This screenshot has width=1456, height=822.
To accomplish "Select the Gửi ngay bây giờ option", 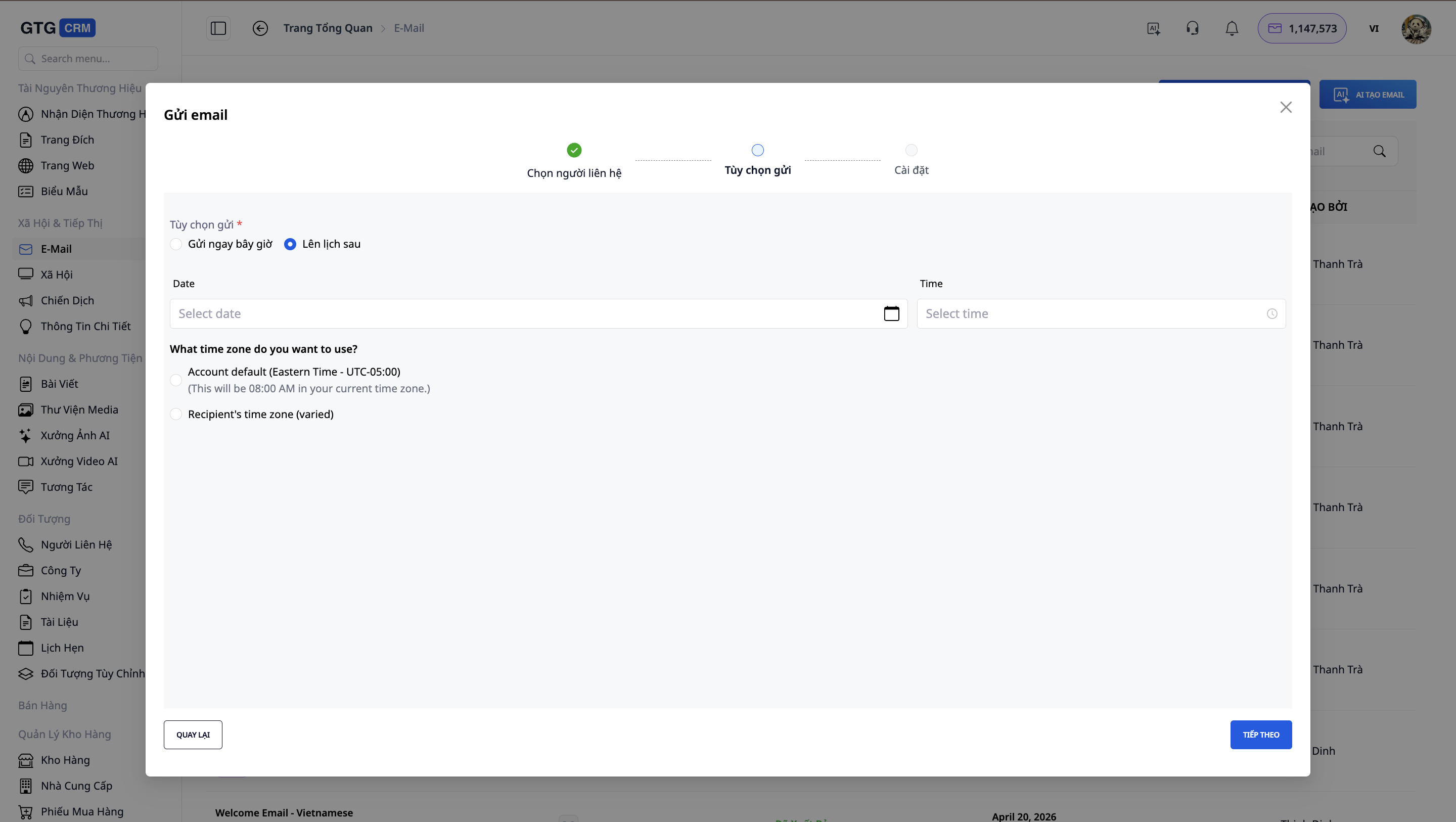I will tap(176, 244).
